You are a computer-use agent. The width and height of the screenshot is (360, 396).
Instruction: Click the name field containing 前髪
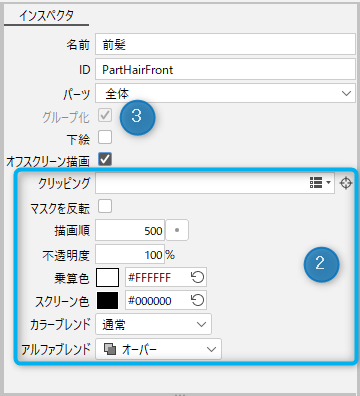coord(225,44)
